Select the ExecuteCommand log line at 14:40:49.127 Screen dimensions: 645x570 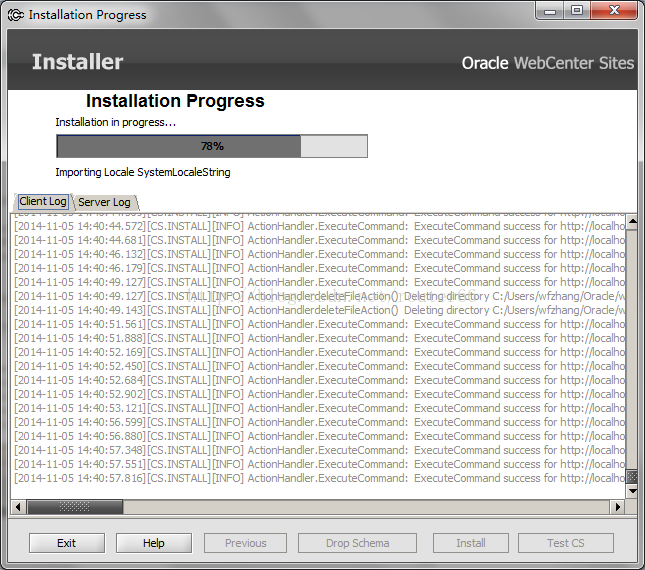pyautogui.click(x=319, y=282)
